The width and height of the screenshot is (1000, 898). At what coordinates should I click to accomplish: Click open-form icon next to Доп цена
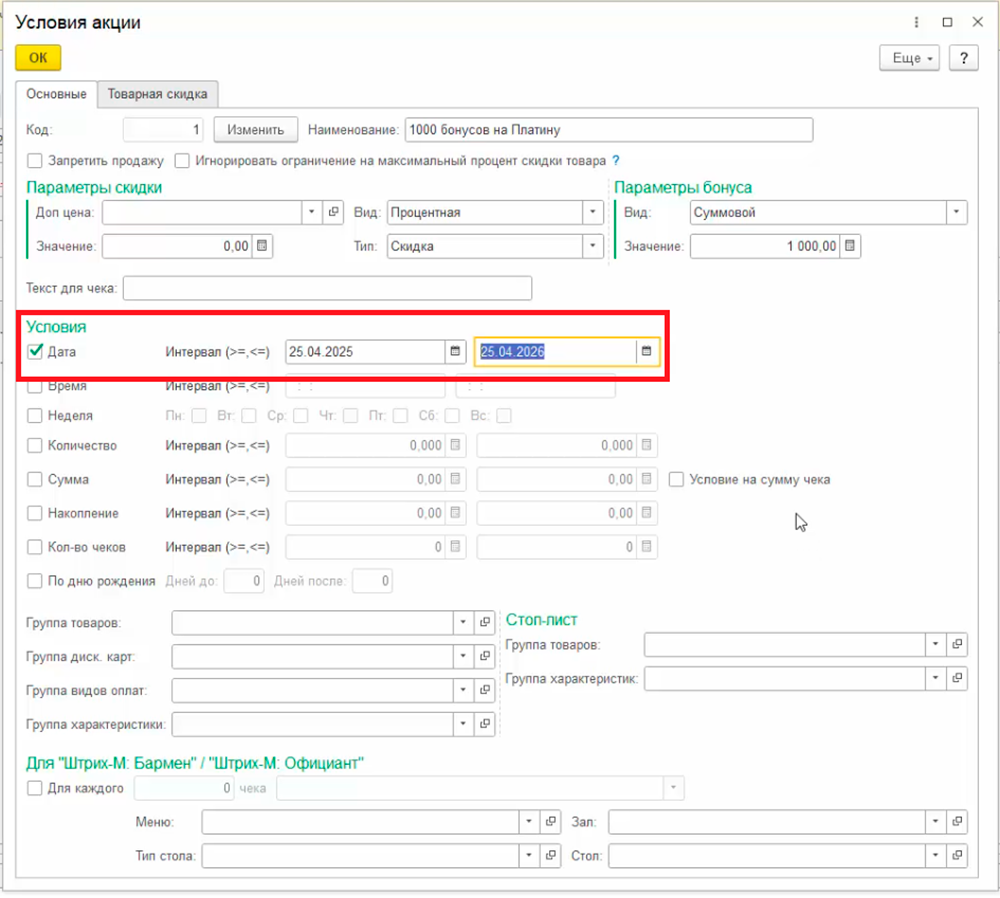tap(334, 212)
